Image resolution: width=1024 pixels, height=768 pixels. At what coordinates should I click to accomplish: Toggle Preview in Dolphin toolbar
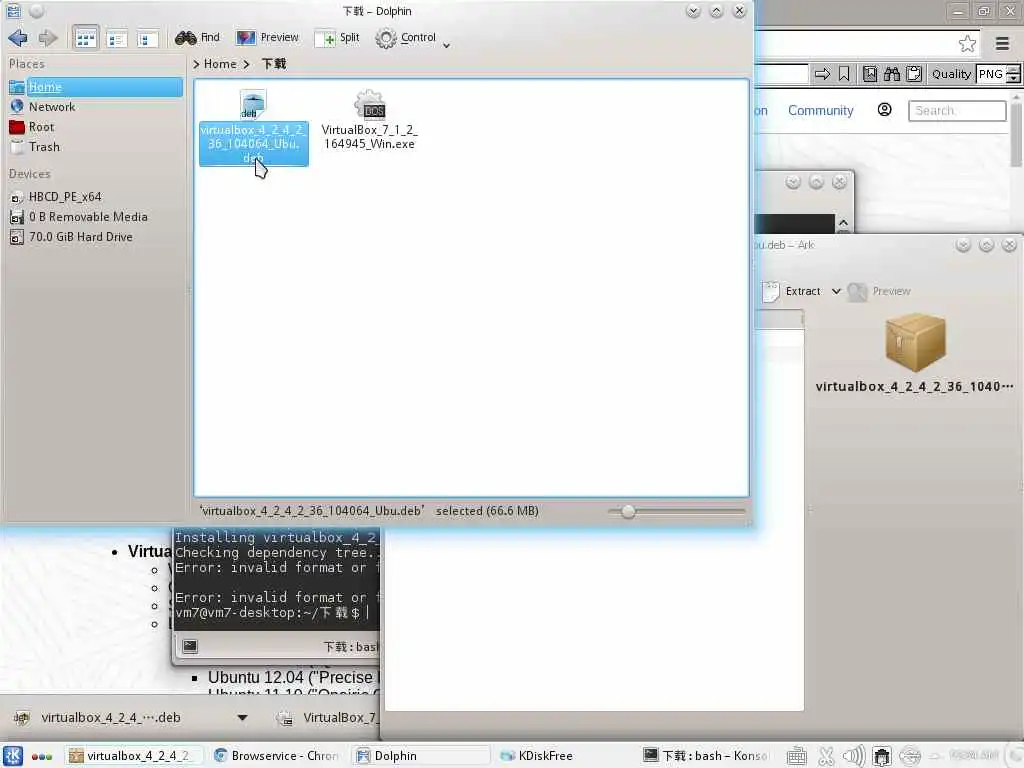pyautogui.click(x=267, y=38)
